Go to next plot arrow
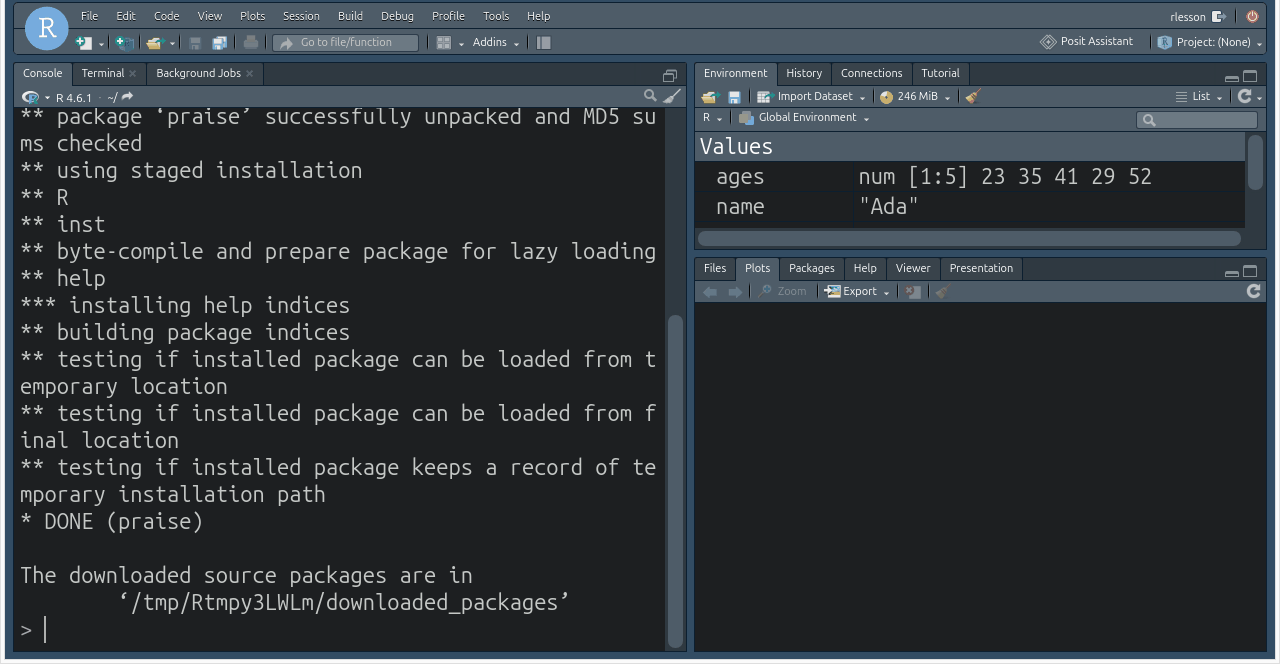 coord(735,292)
